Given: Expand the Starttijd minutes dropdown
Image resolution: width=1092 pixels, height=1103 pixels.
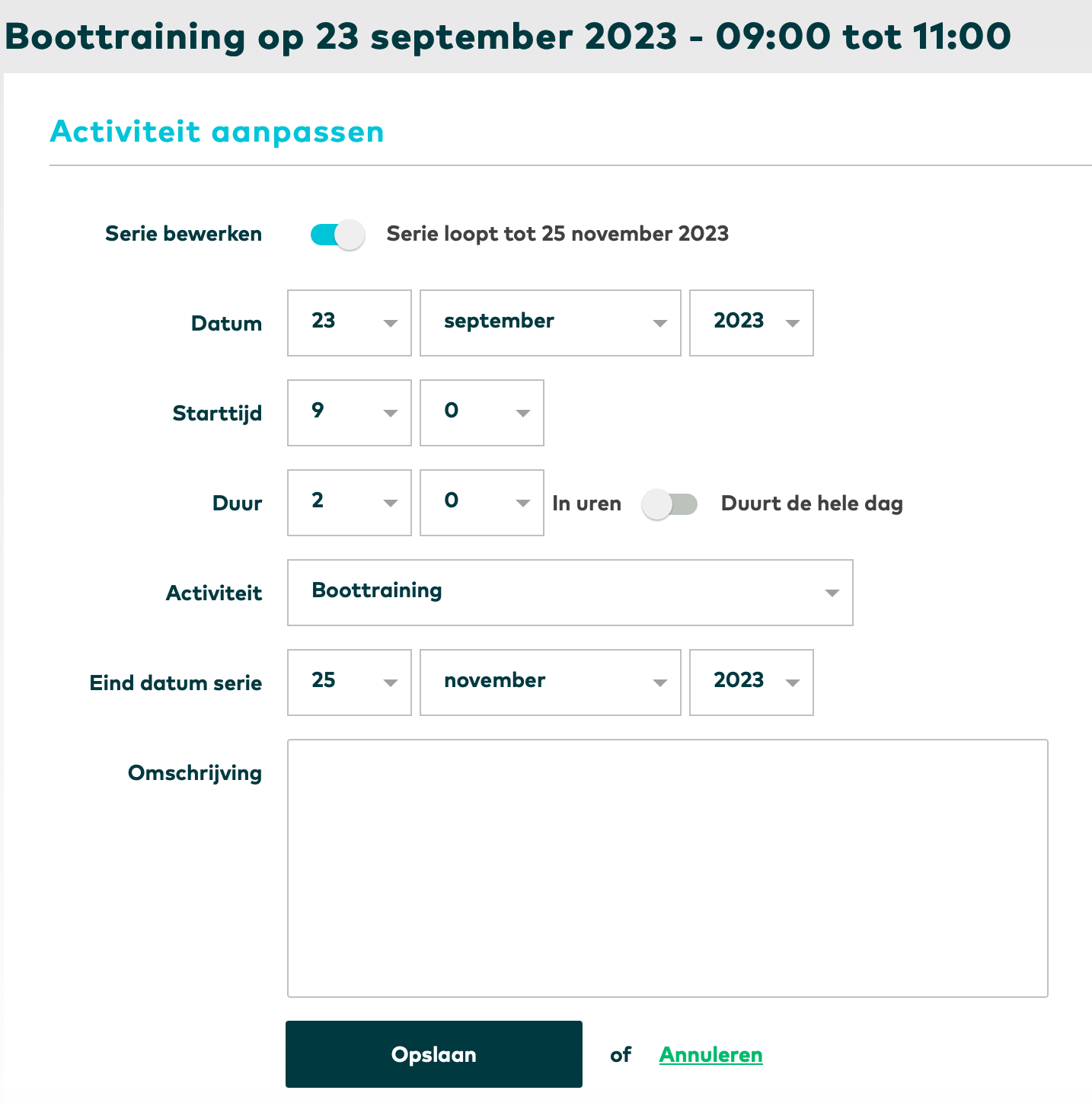Looking at the screenshot, I should point(481,413).
